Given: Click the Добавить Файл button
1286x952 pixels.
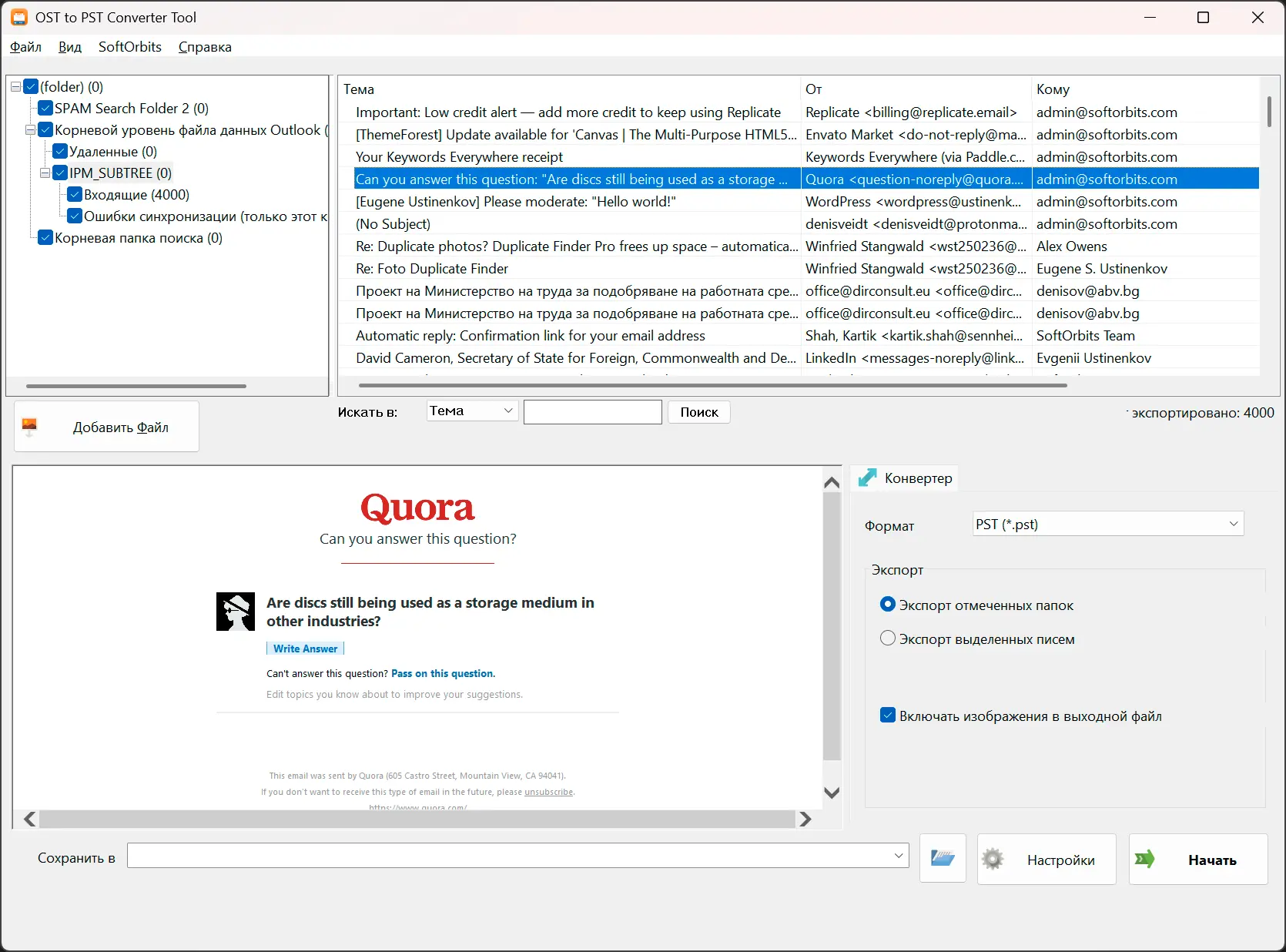Looking at the screenshot, I should (x=106, y=427).
